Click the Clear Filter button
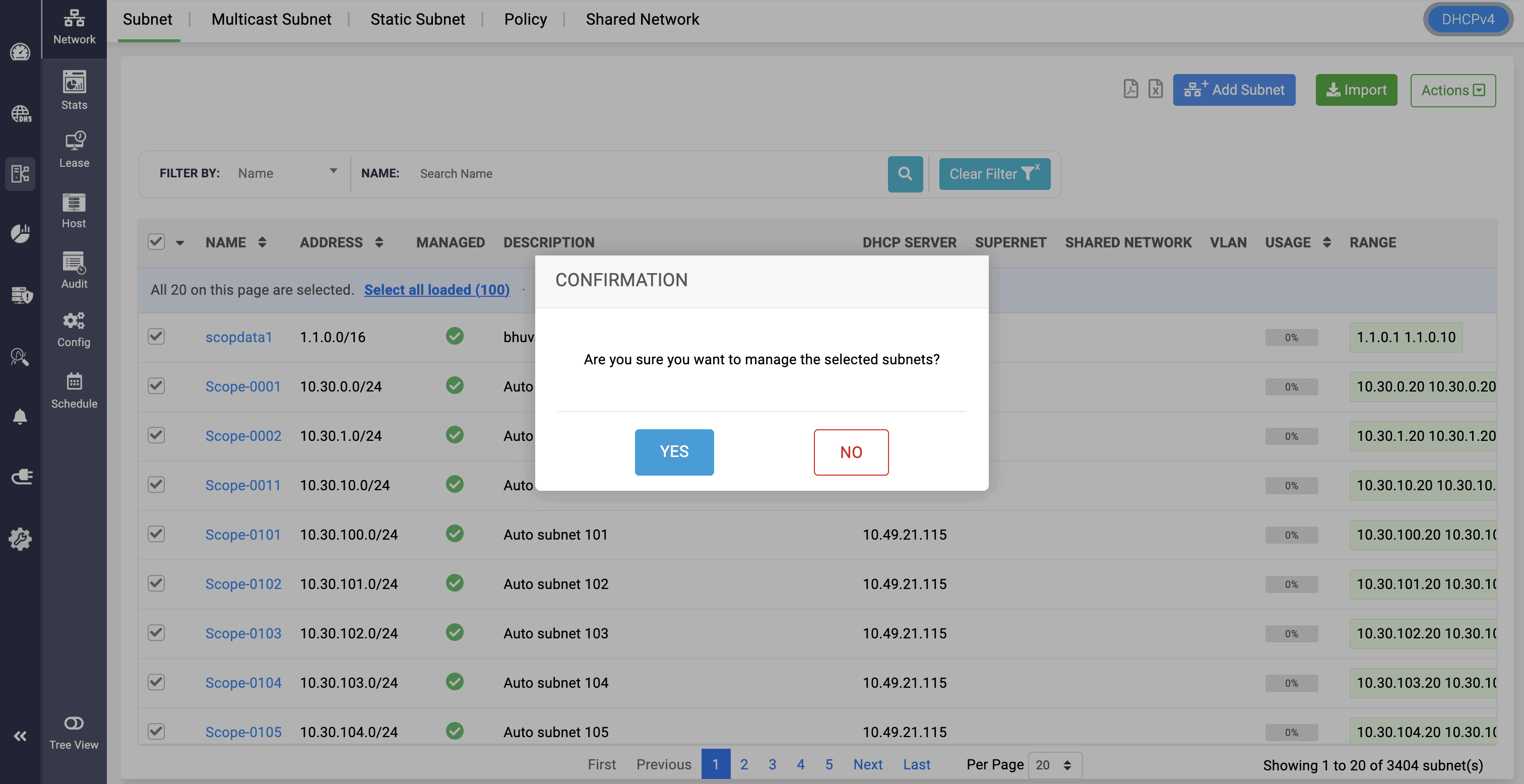 point(994,173)
